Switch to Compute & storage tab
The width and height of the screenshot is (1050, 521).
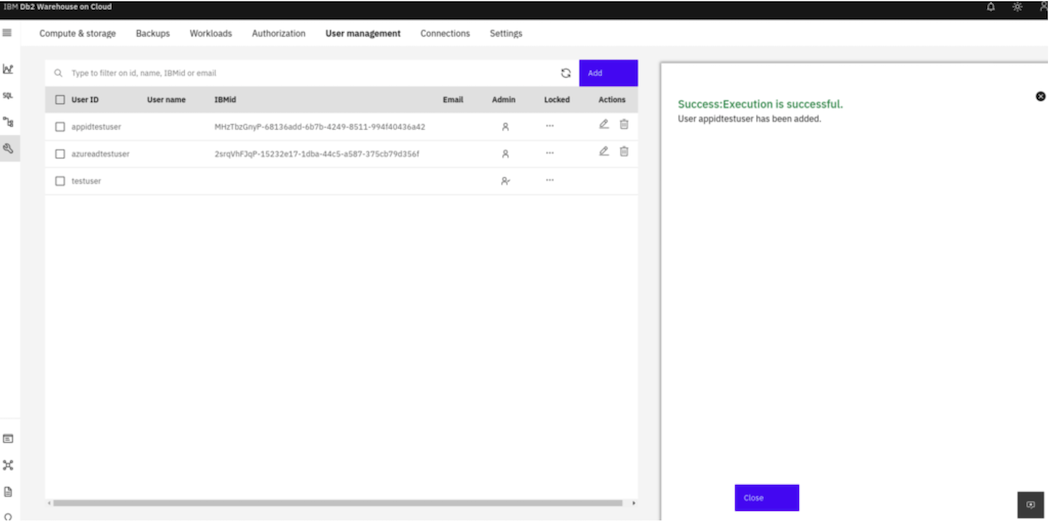[x=78, y=33]
